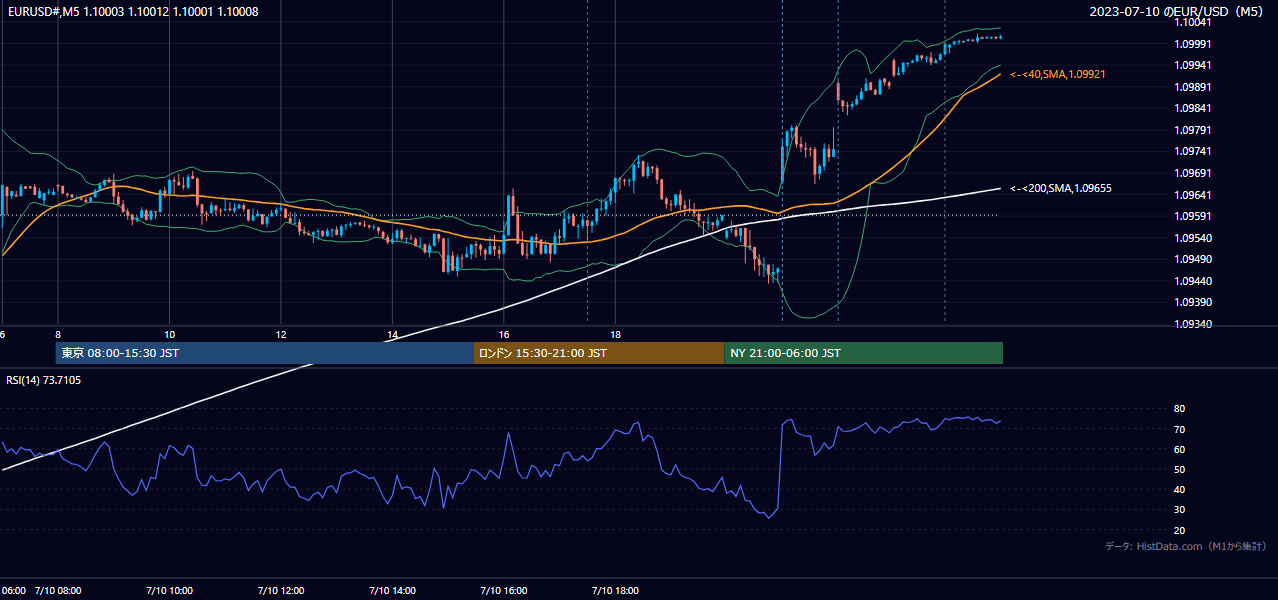Image resolution: width=1278 pixels, height=600 pixels.
Task: Click the '7/10 12:00' bottom time label
Action: click(281, 590)
